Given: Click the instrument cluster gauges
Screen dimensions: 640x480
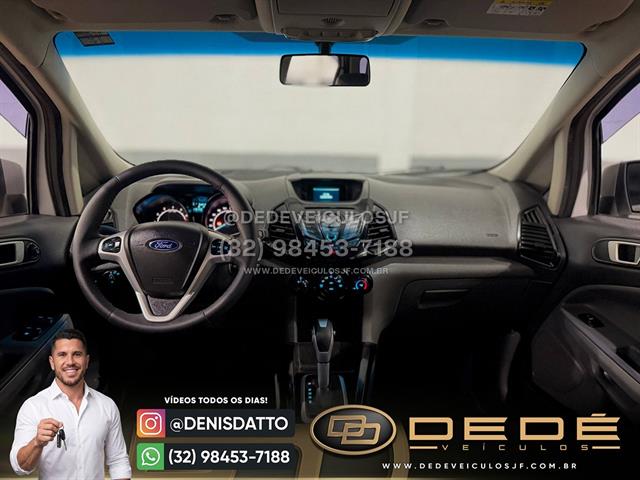Looking at the screenshot, I should point(186,210).
